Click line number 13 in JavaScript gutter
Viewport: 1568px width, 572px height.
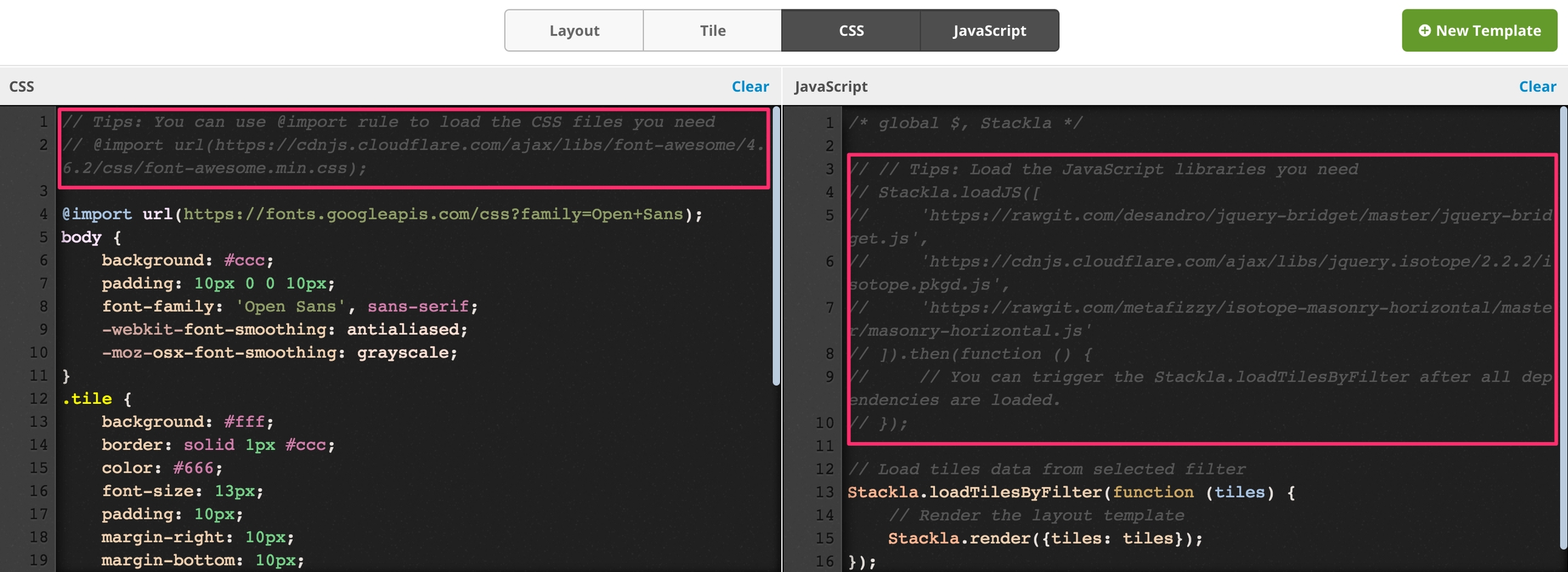point(824,492)
